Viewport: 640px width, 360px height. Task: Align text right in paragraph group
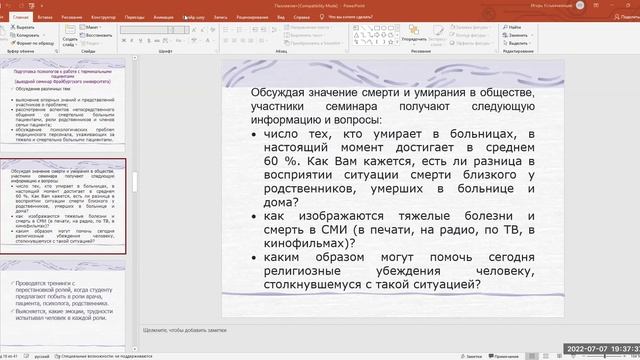(242, 41)
